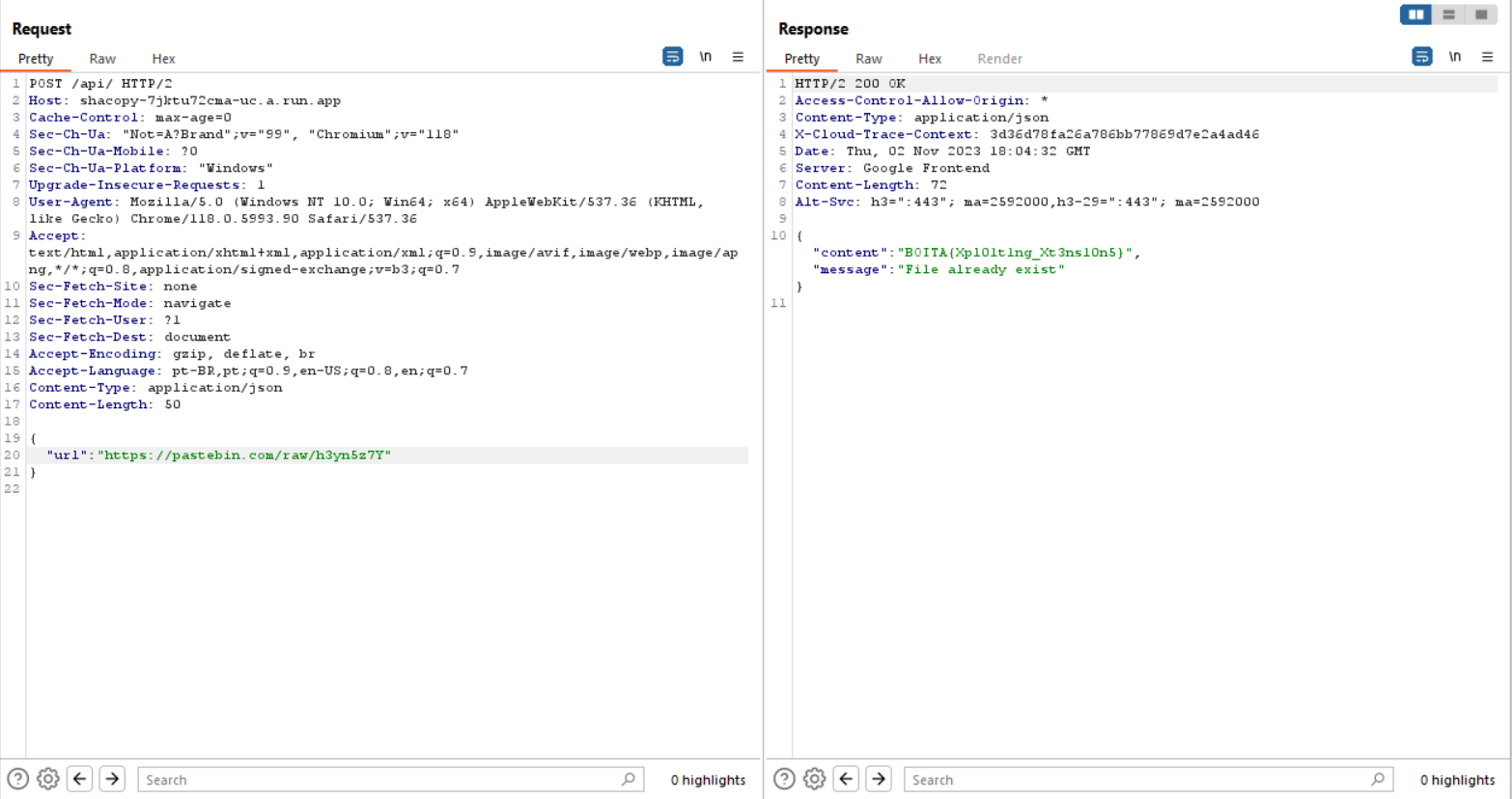1512x799 pixels.
Task: Open search settings gear below Request panel
Action: click(x=48, y=779)
